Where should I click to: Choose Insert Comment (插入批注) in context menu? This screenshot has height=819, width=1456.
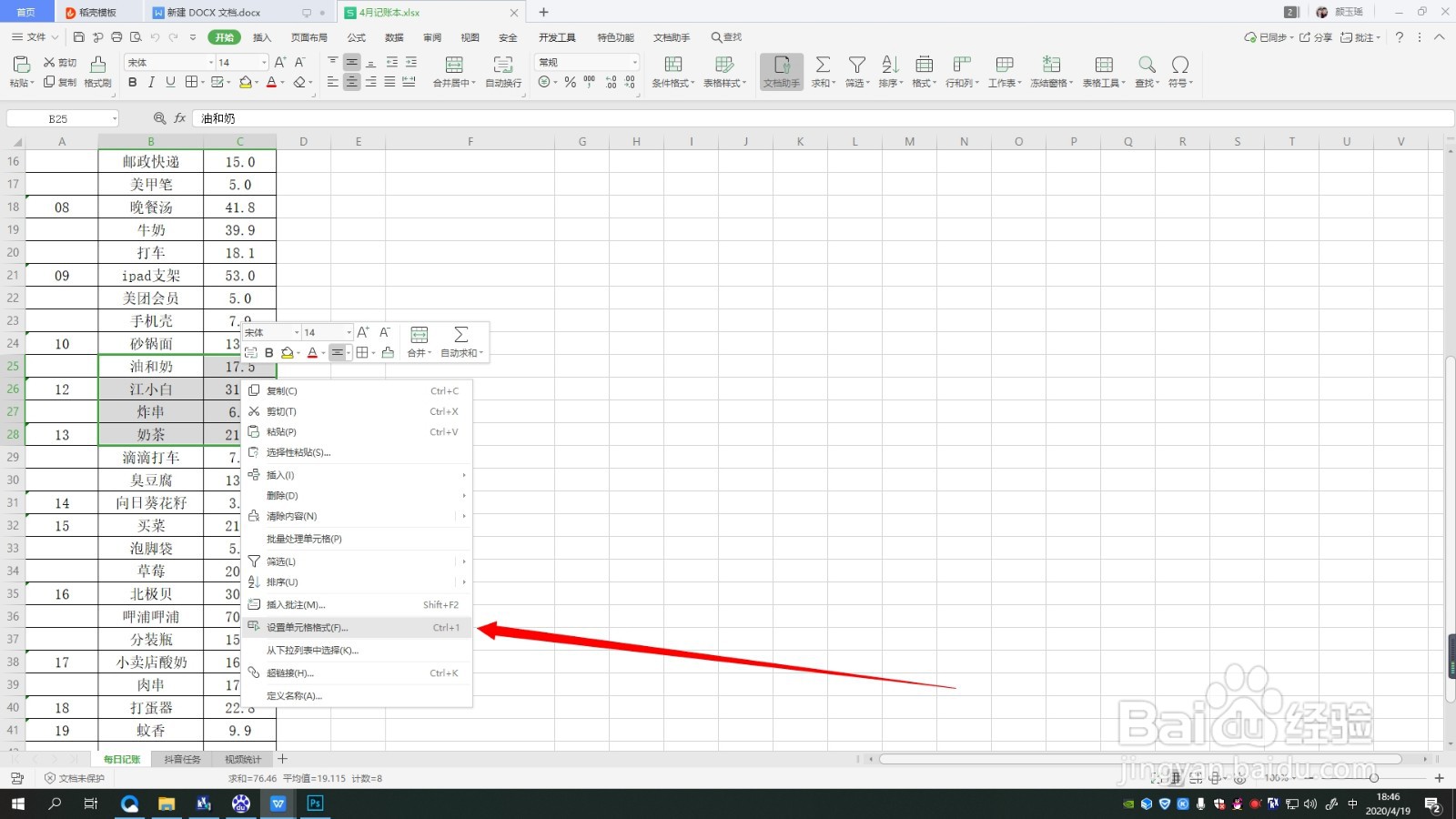point(357,604)
